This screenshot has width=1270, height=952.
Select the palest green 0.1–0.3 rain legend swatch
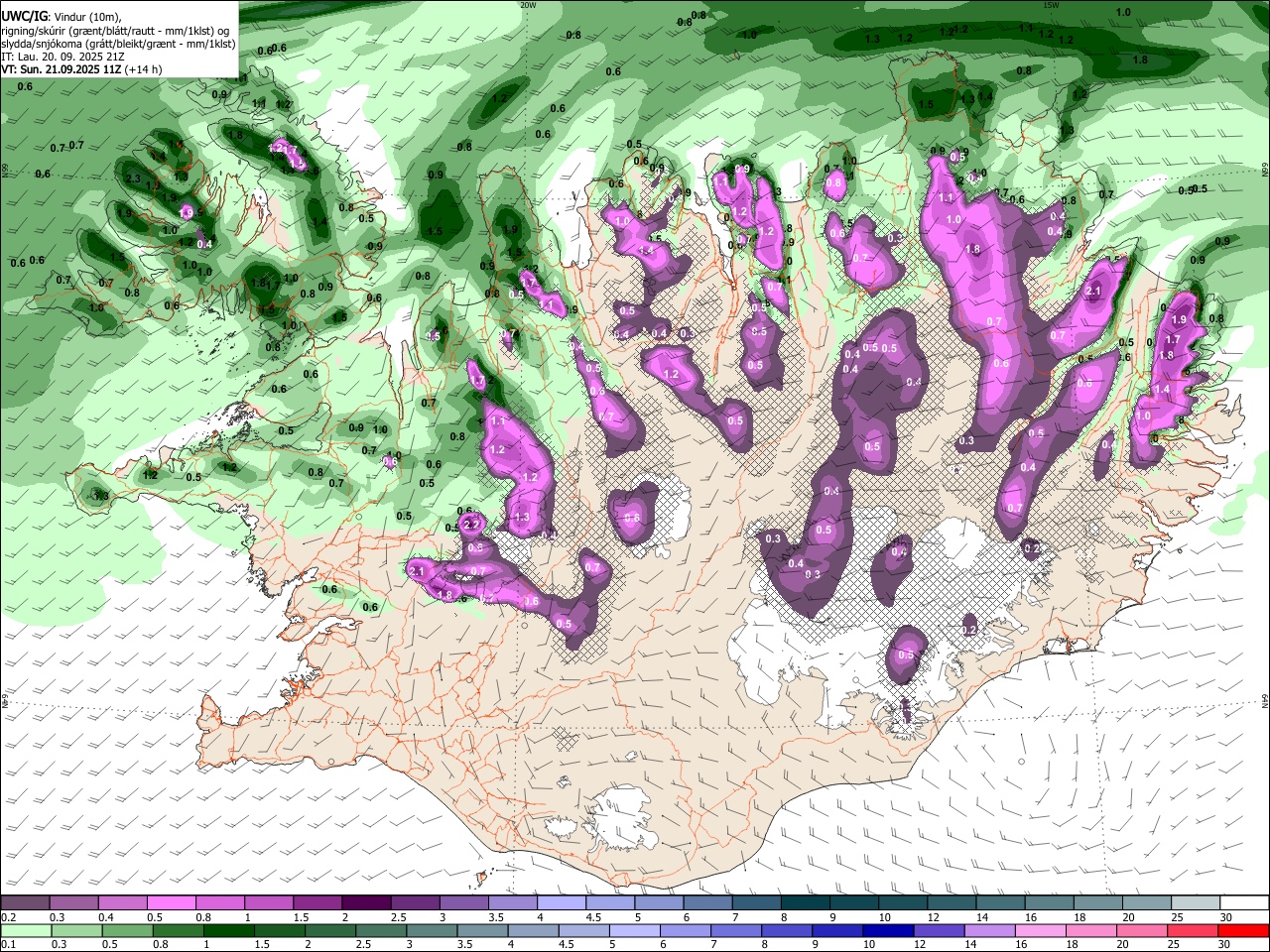click(26, 930)
